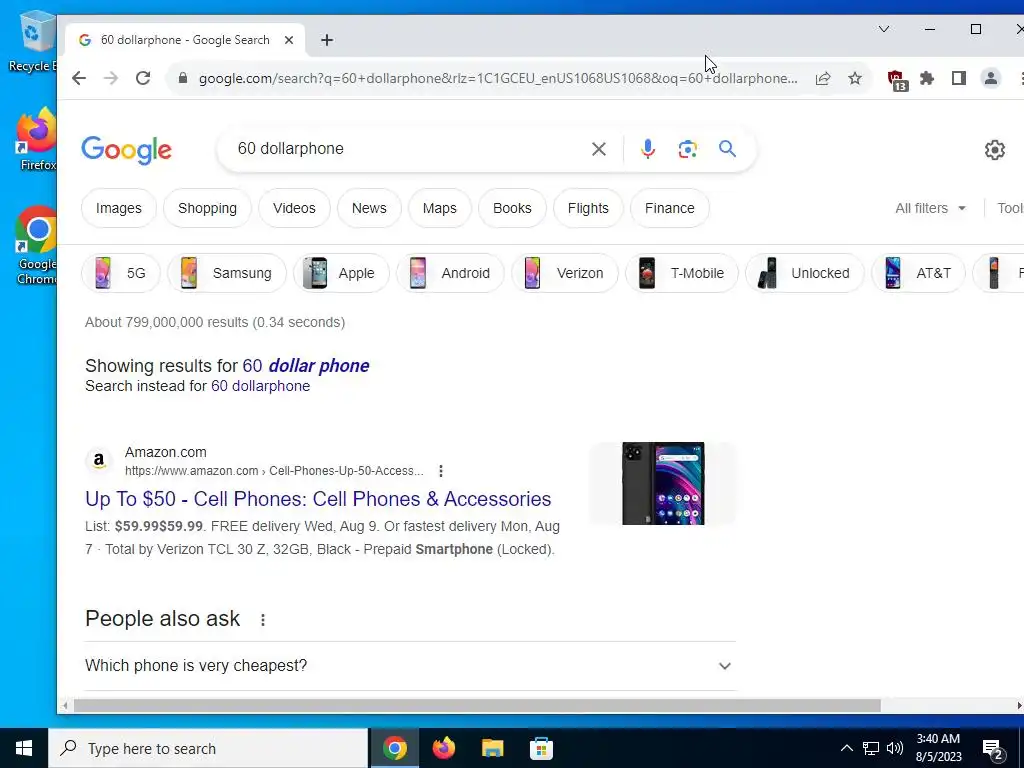Select the Apple filter chip

point(341,273)
